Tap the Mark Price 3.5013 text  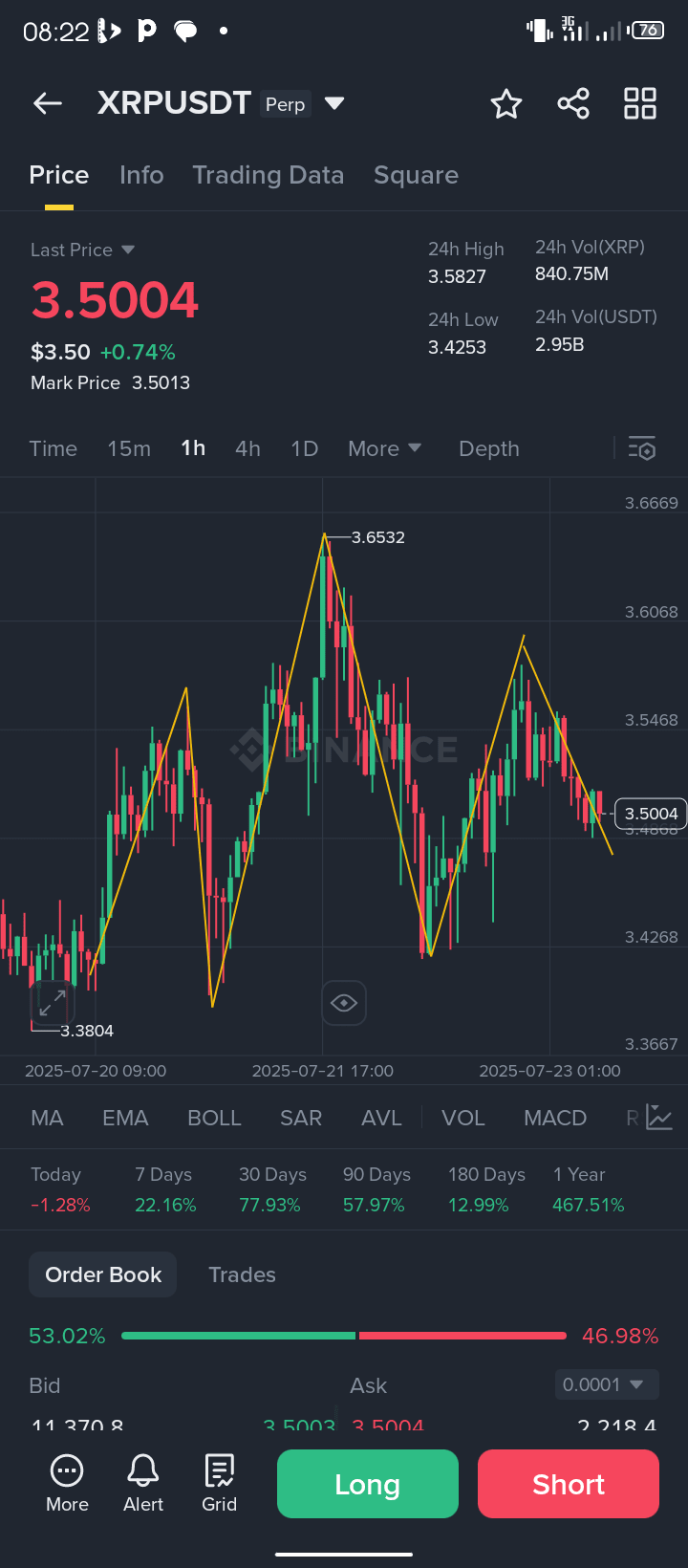pos(110,382)
